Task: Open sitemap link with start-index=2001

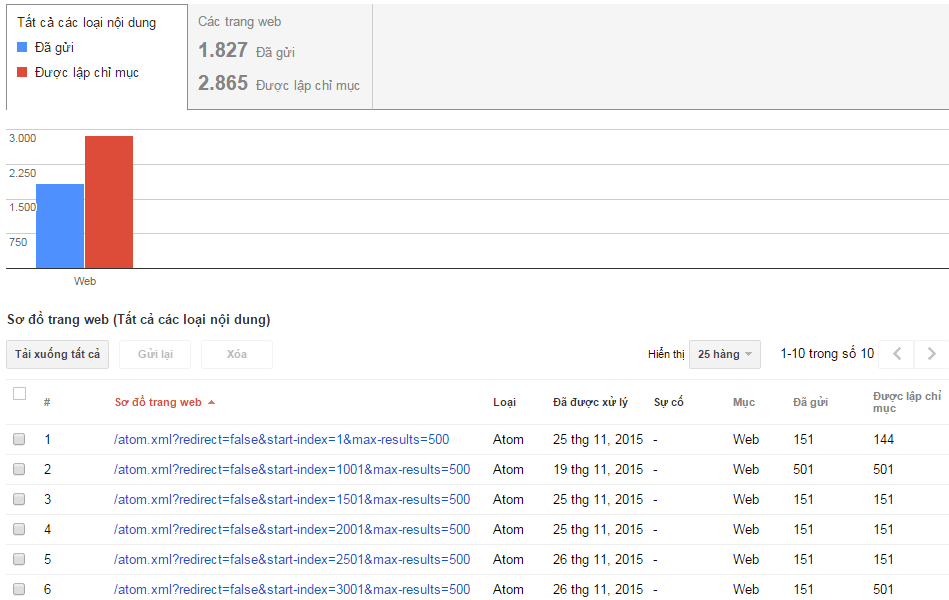Action: [x=292, y=529]
